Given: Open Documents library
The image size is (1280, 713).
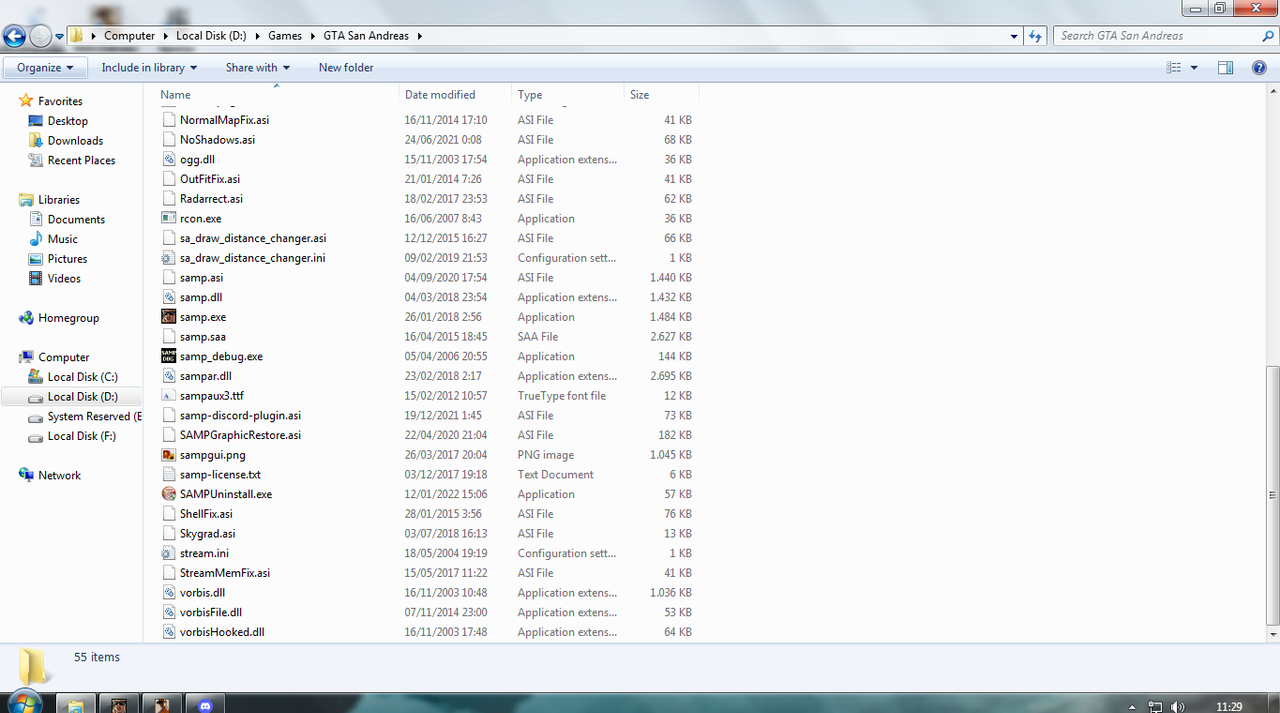Looking at the screenshot, I should 76,219.
